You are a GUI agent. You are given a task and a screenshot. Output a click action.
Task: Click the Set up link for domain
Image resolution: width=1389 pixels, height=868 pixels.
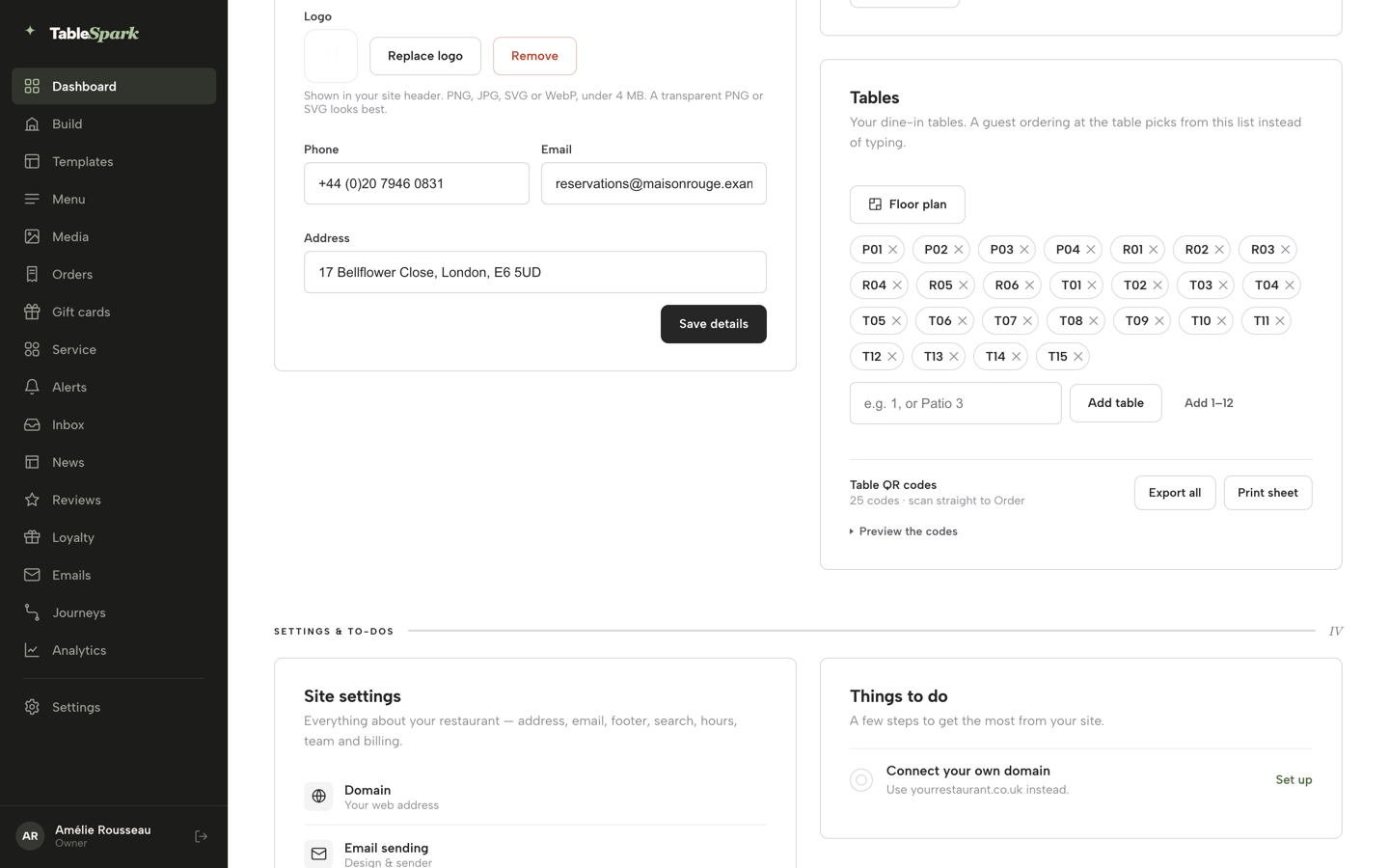coord(1294,780)
